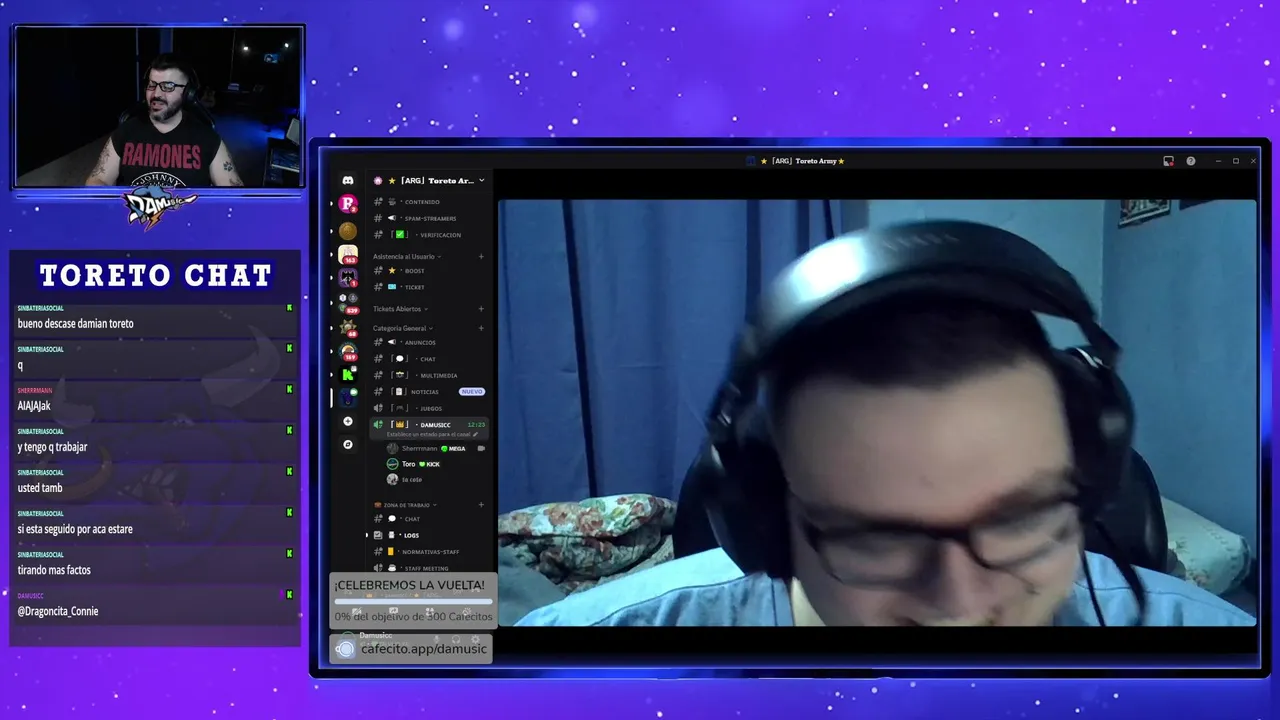
Task: Open Discord direct messages home icon
Action: (347, 181)
